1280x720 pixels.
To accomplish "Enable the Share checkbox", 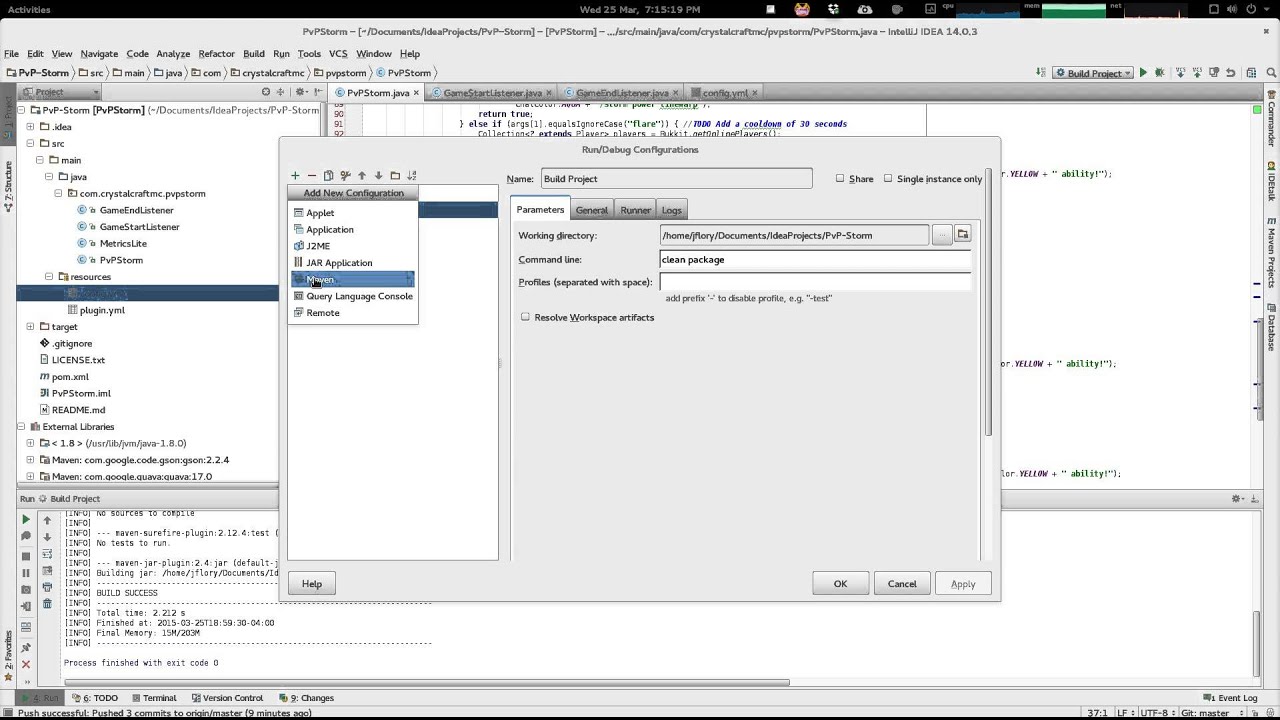I will click(x=840, y=179).
